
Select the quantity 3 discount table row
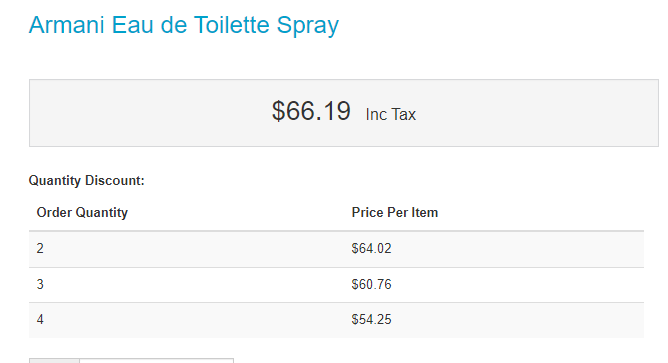pos(336,285)
